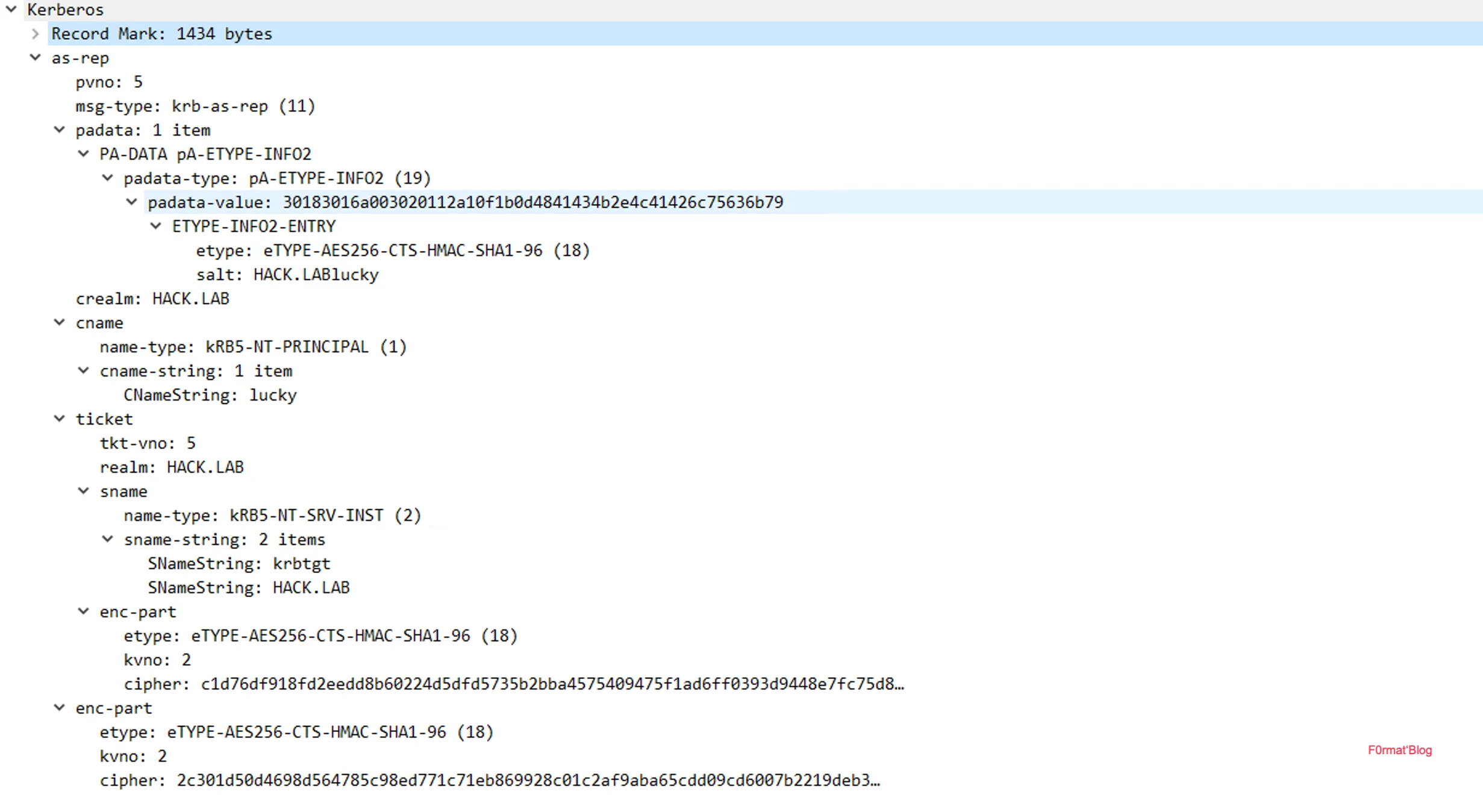Collapse the last top-level enc-part node
The height and width of the screenshot is (812, 1483).
coord(60,708)
